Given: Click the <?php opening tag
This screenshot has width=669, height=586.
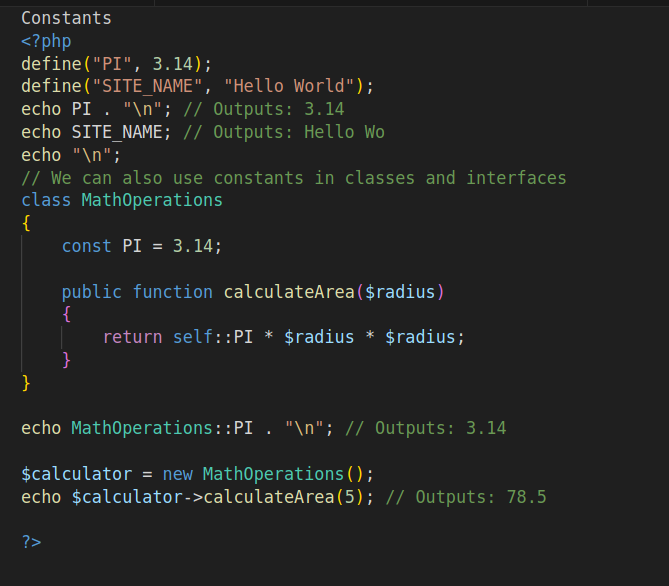Looking at the screenshot, I should tap(46, 41).
